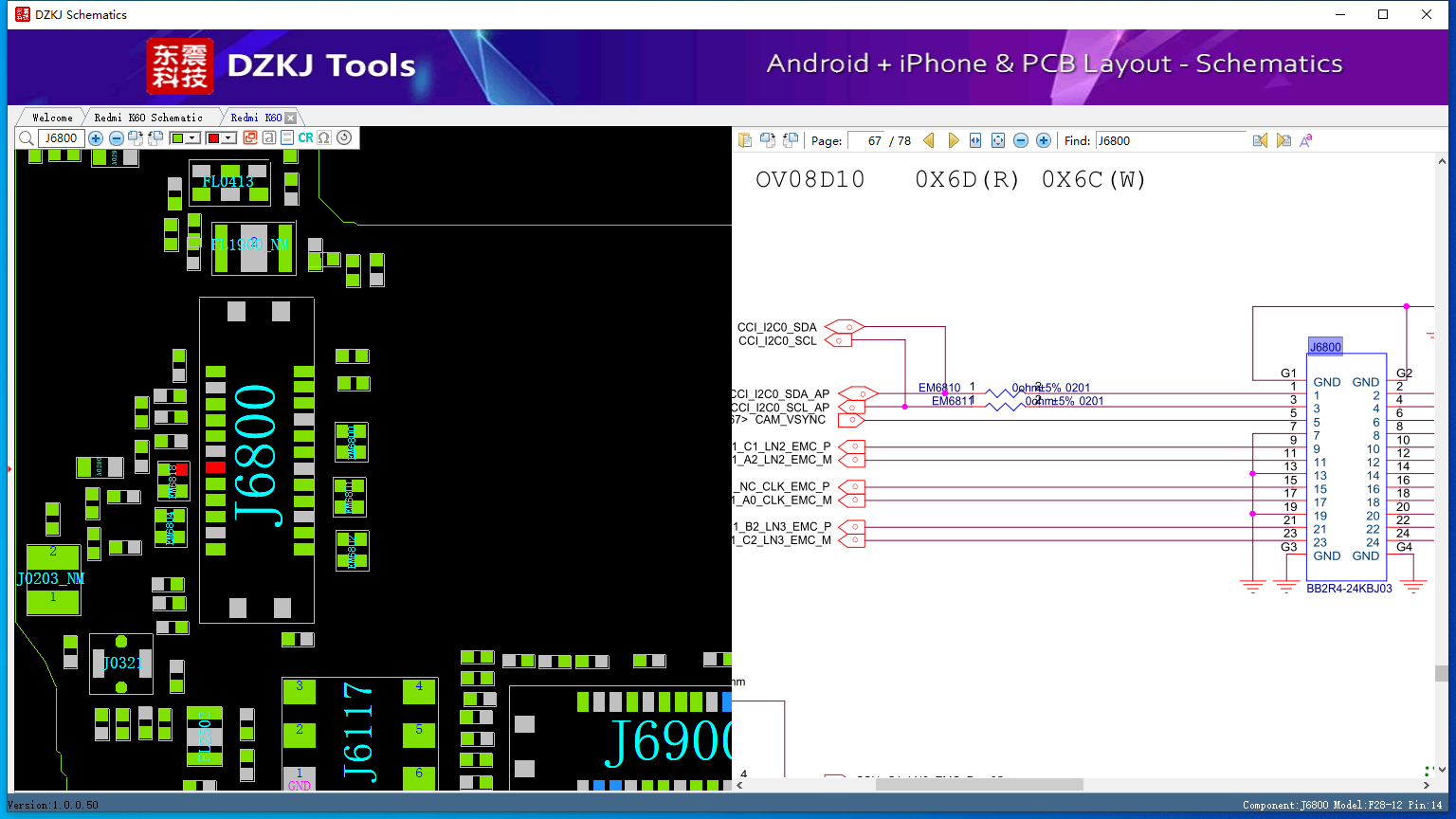Click the CCI_I2C0_SCL net label
Image resolution: width=1456 pixels, height=819 pixels.
click(x=777, y=341)
